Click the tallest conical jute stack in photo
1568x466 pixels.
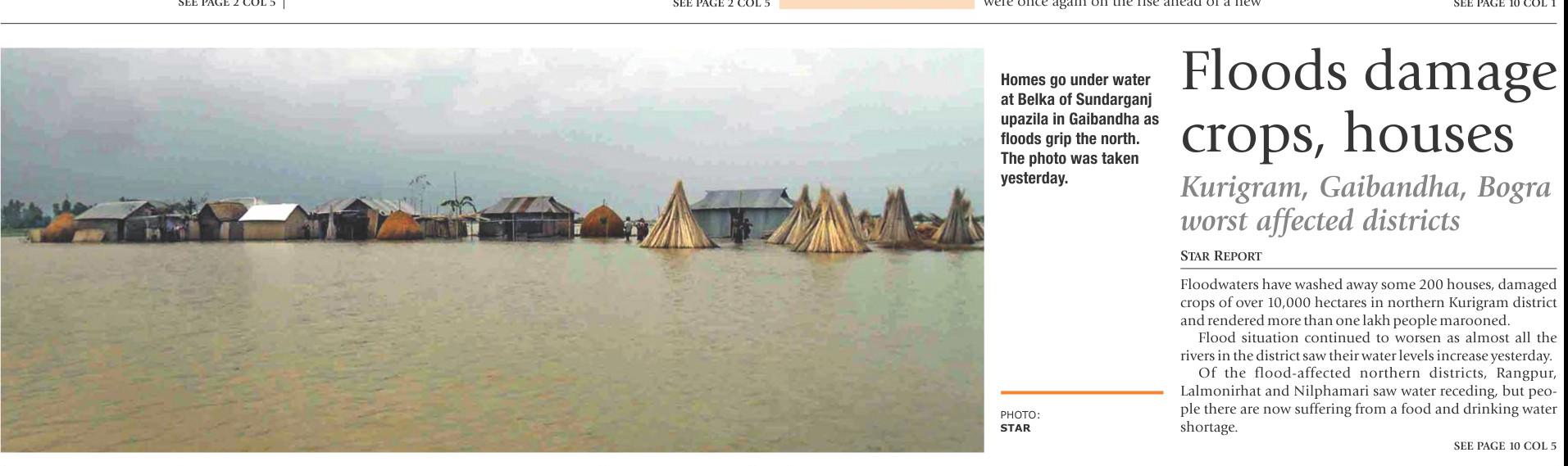pos(677,215)
